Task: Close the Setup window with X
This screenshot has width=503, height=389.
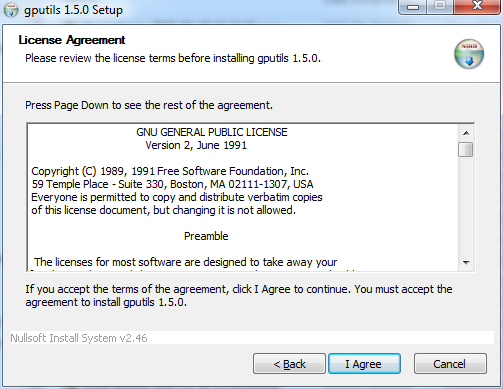Action: [477, 7]
